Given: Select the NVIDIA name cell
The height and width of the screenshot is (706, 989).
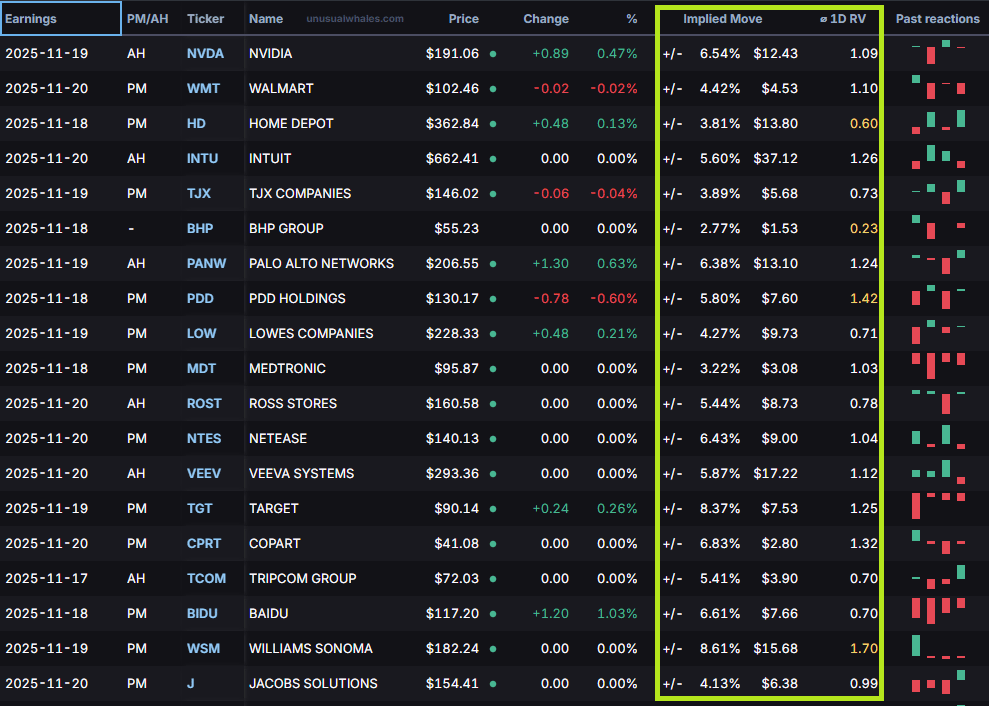Looking at the screenshot, I should [271, 54].
